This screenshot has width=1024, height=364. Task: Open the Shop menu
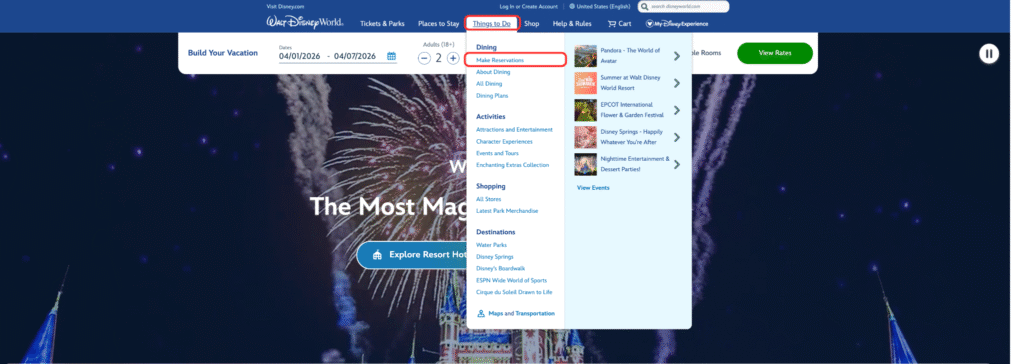pos(532,24)
